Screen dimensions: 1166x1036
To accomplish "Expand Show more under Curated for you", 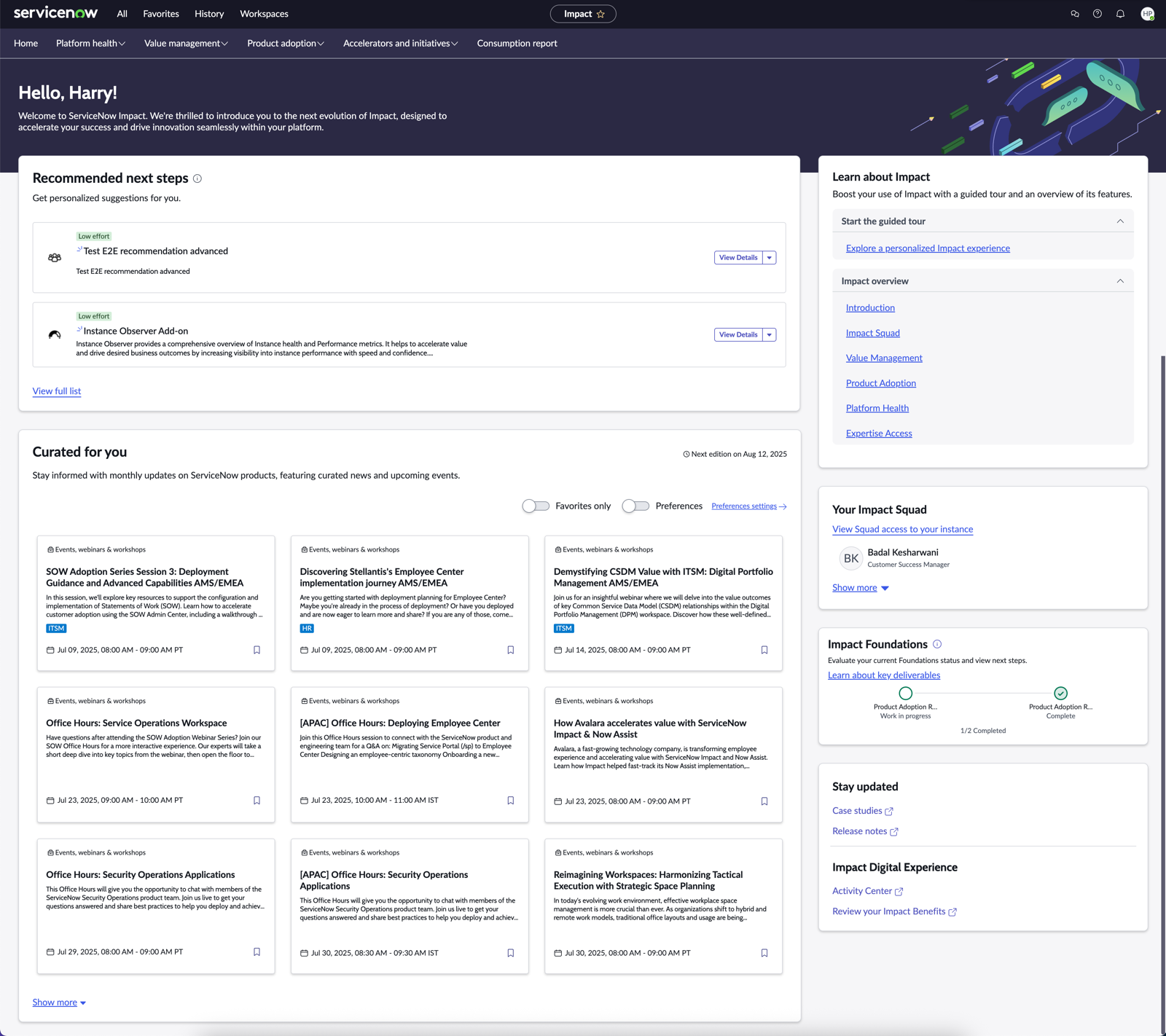I will pos(59,1002).
